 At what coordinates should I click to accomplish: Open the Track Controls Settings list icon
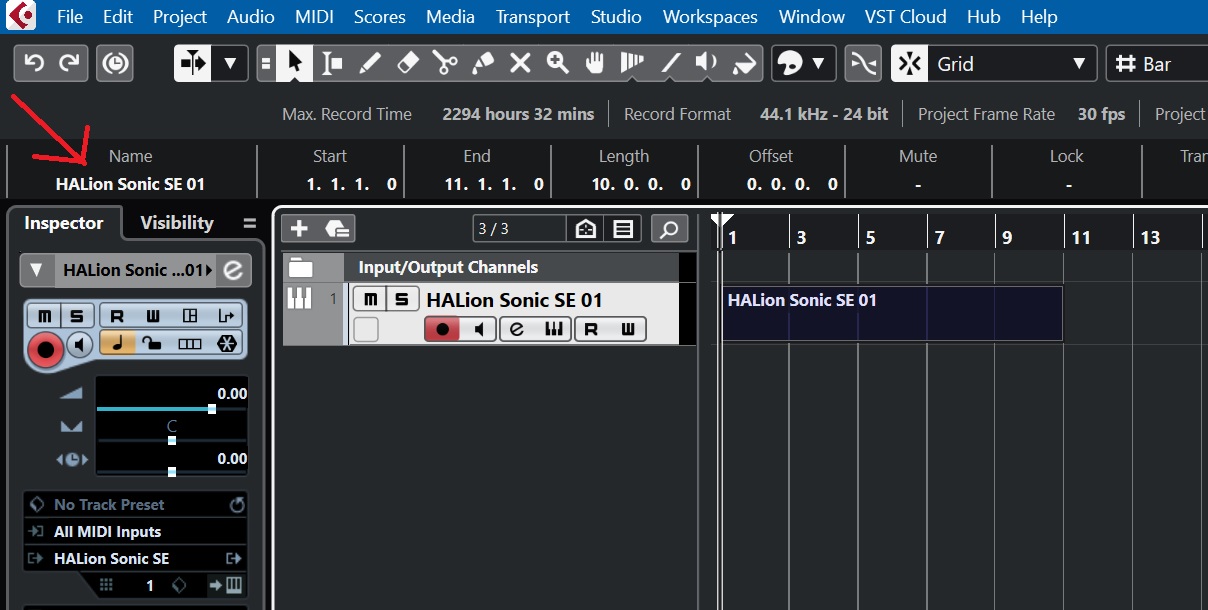coord(623,229)
